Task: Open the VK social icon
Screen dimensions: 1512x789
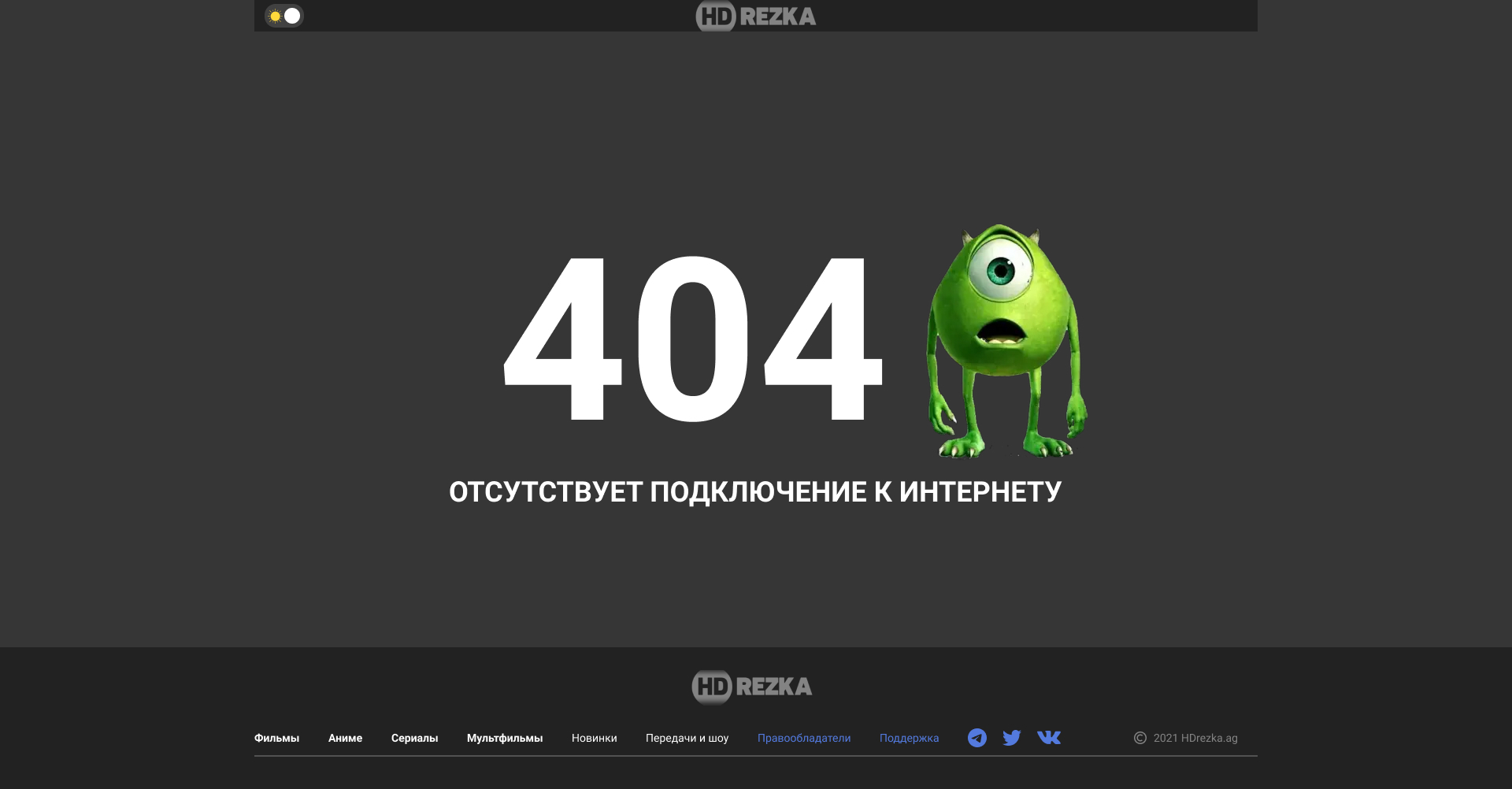Action: point(1049,738)
